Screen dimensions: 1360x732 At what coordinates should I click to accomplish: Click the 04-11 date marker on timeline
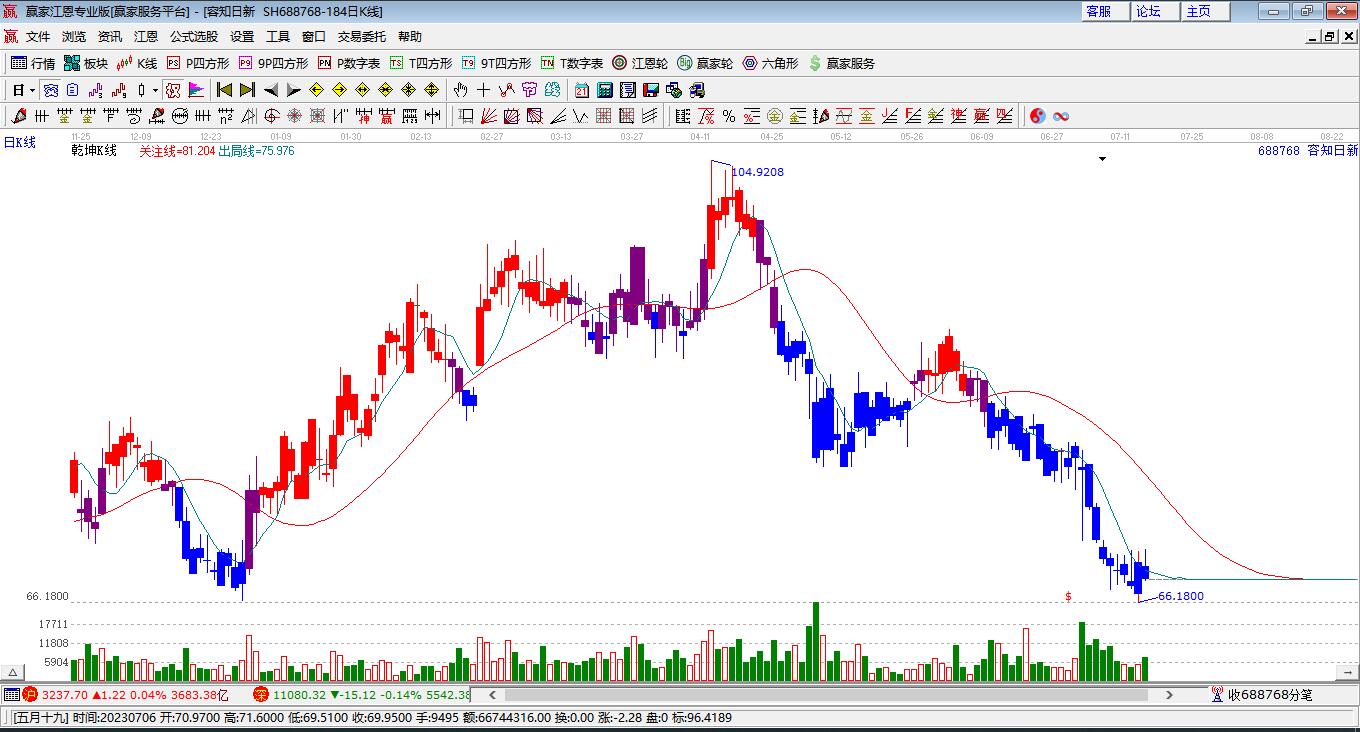[x=700, y=136]
